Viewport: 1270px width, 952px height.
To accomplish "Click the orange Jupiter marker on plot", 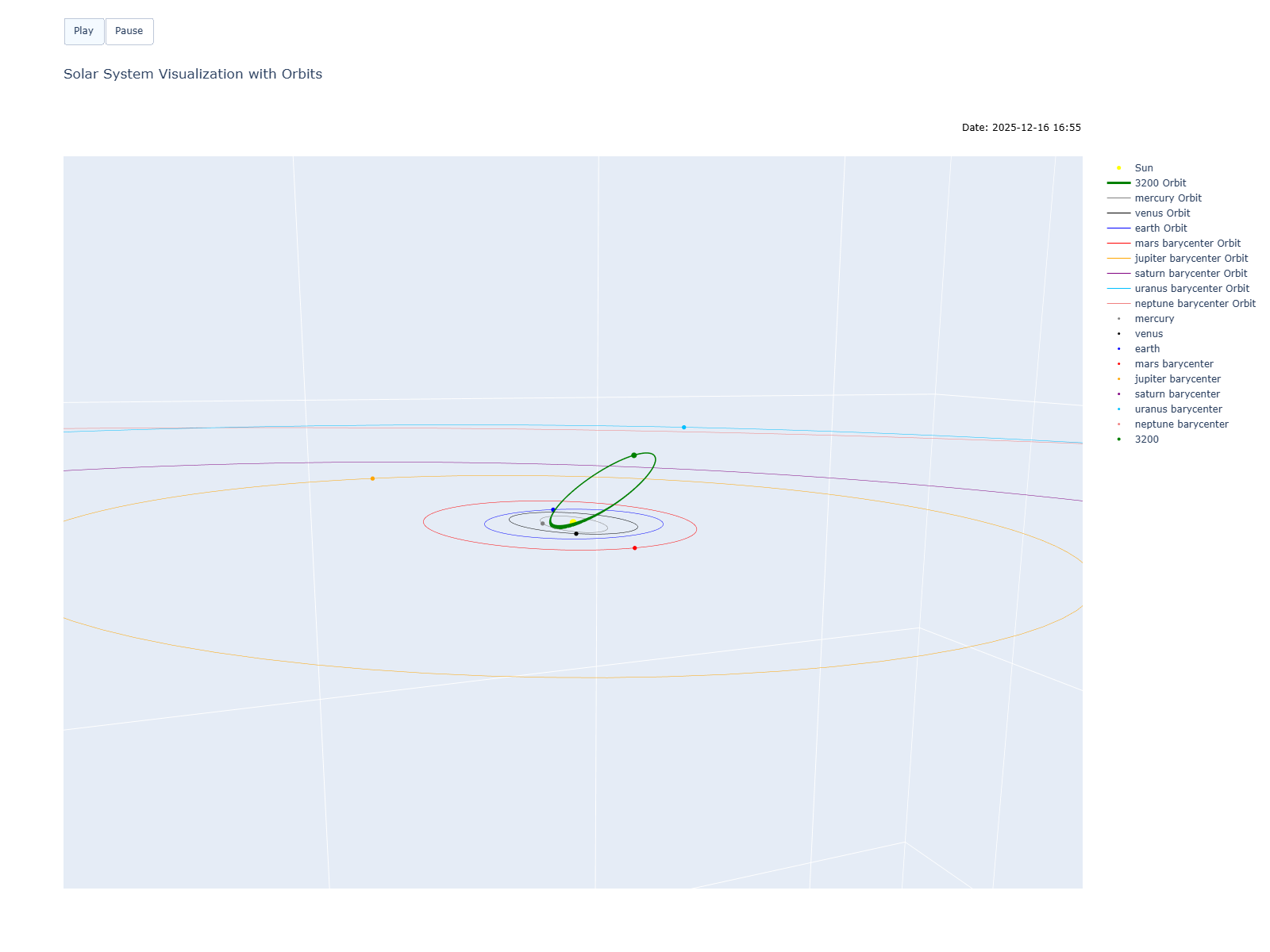I will pos(372,478).
